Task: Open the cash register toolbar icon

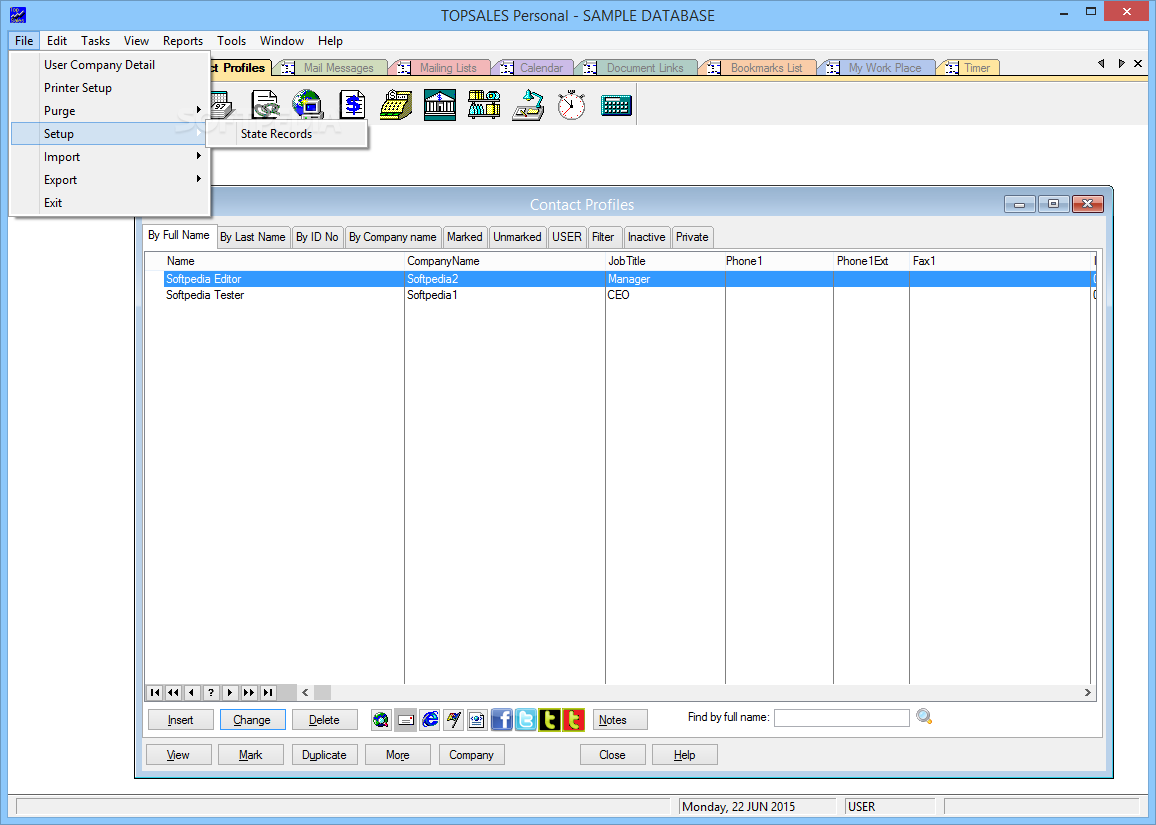Action: (x=396, y=105)
